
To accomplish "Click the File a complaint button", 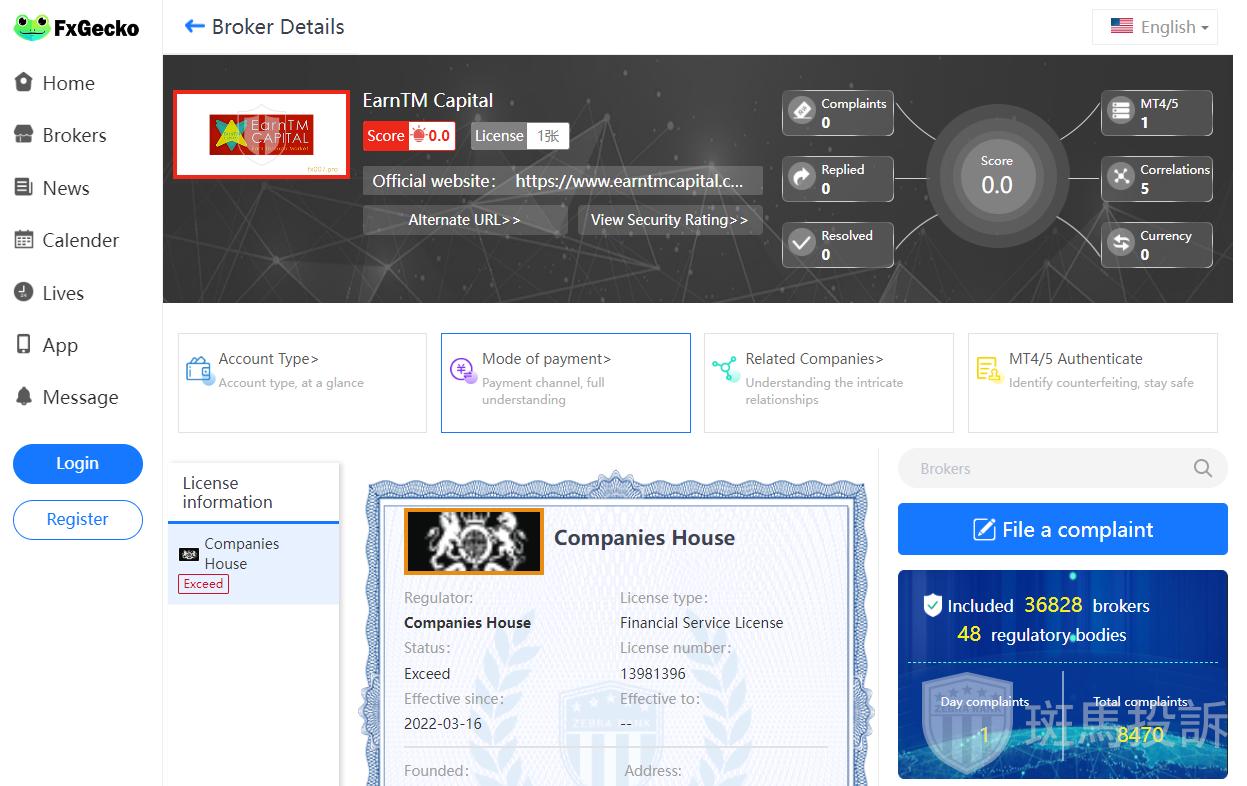I will (x=1062, y=529).
